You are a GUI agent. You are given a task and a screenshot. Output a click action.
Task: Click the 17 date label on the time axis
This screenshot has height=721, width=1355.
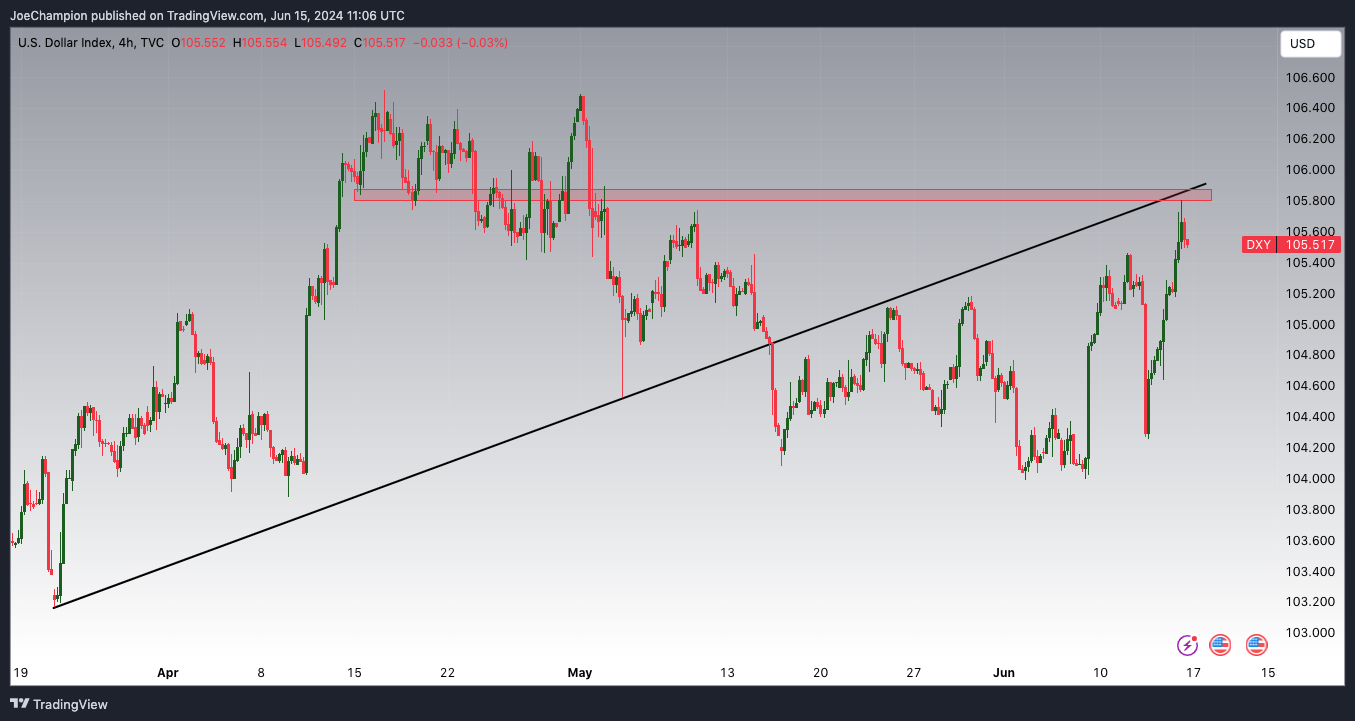click(x=1193, y=673)
